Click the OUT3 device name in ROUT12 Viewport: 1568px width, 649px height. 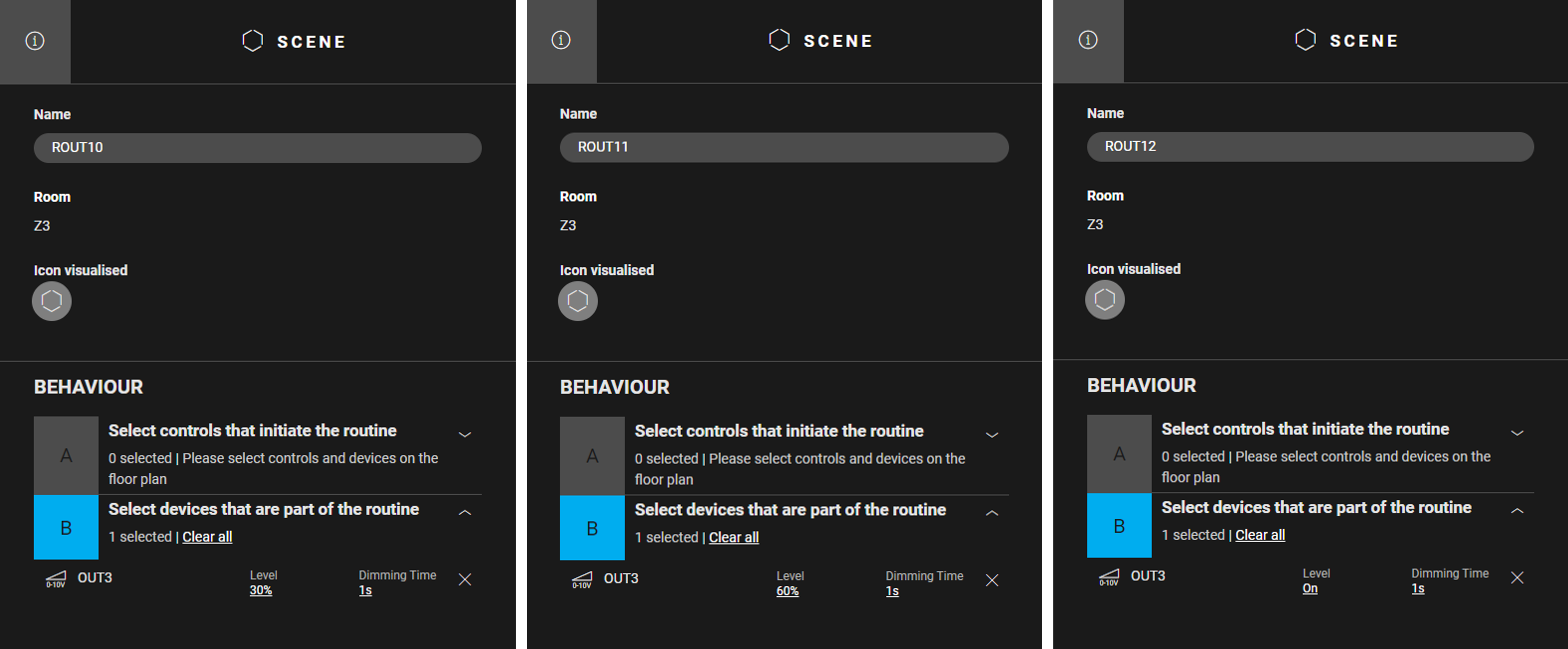(x=1148, y=576)
